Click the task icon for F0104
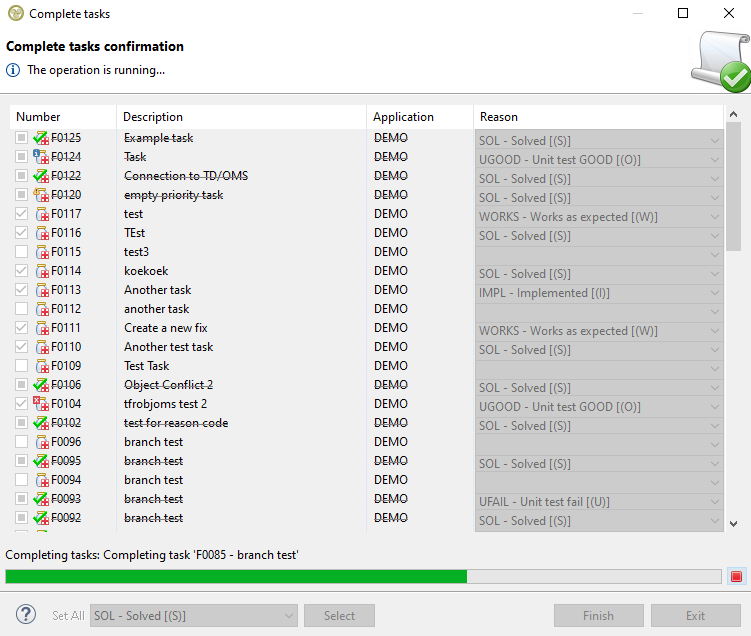Viewport: 751px width, 636px height. pos(41,404)
